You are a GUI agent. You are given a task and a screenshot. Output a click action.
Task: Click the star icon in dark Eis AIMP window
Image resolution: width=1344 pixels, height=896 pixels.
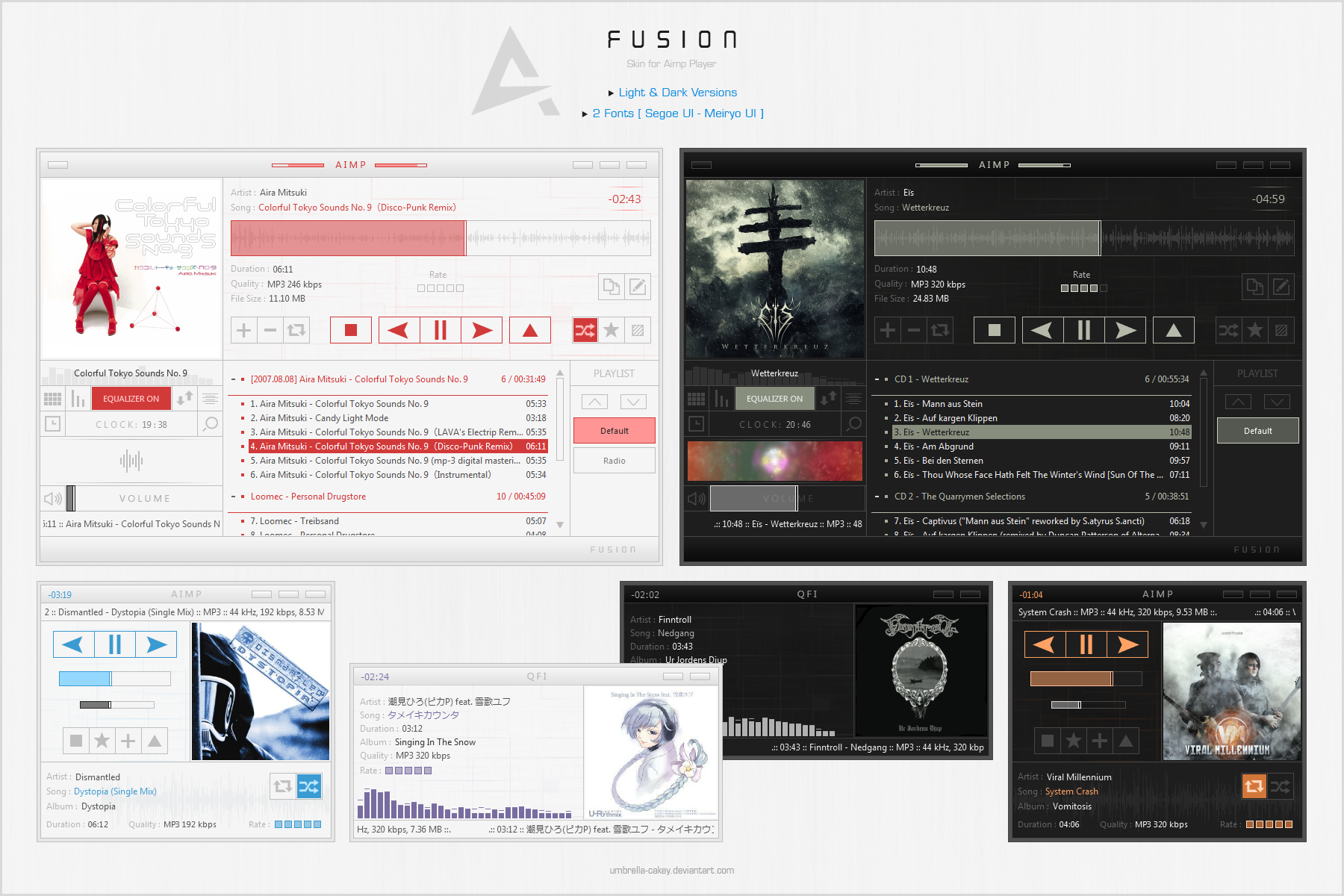[x=1255, y=330]
